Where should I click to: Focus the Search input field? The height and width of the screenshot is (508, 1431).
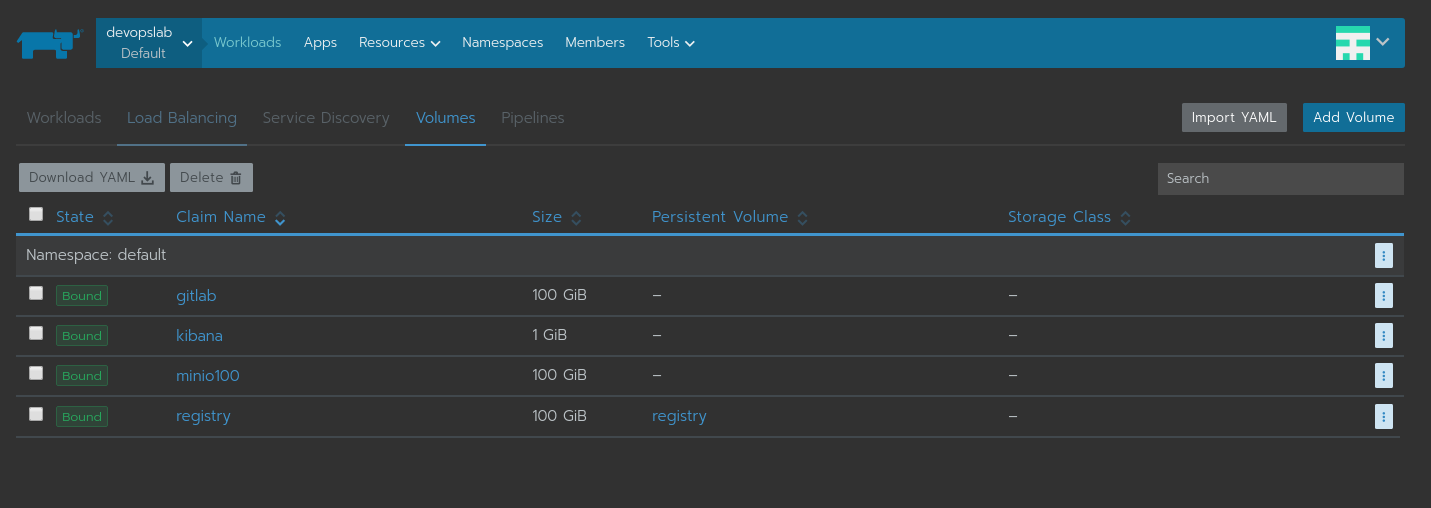pyautogui.click(x=1281, y=179)
